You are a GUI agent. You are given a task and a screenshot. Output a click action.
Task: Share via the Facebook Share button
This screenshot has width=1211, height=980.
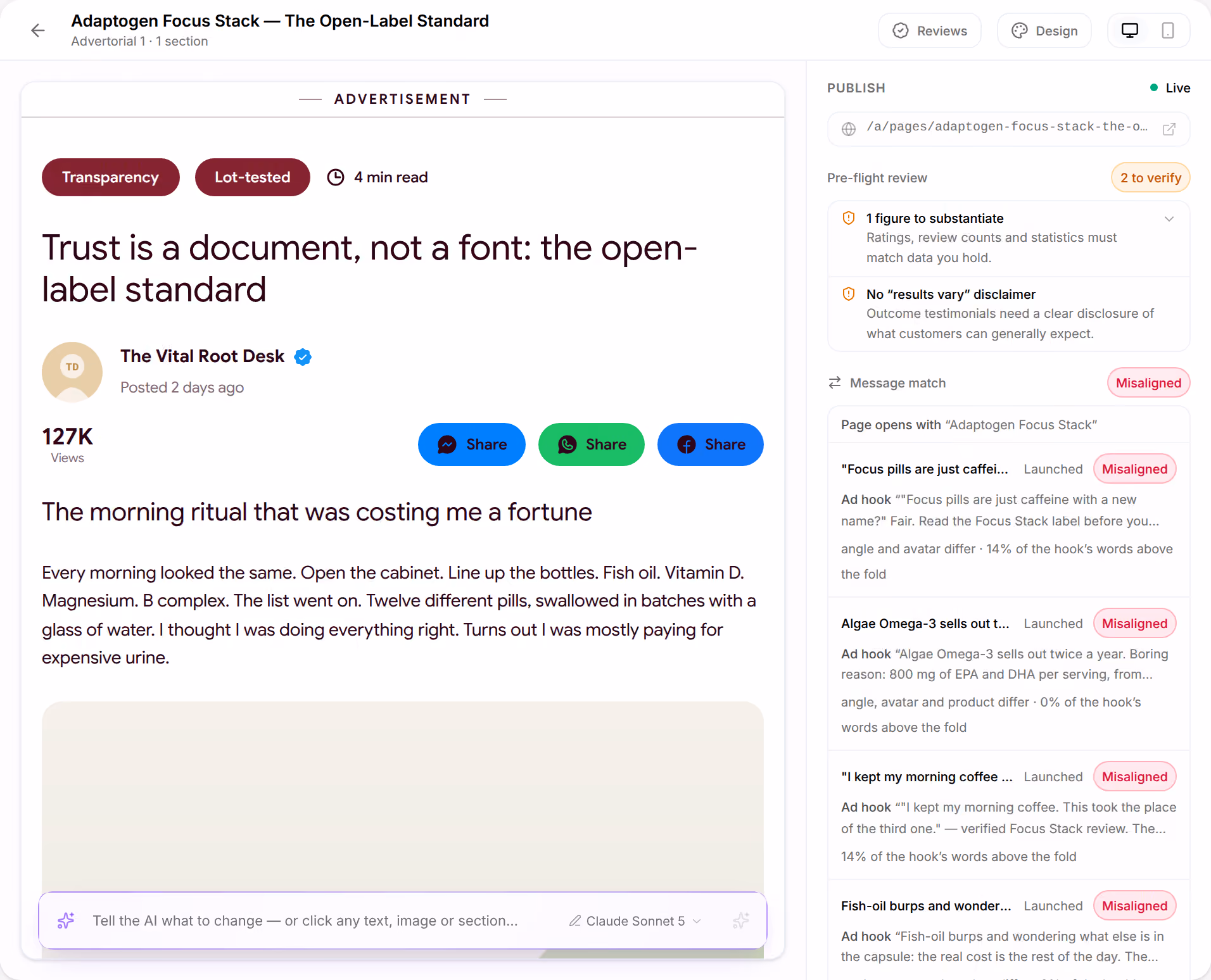coord(711,444)
